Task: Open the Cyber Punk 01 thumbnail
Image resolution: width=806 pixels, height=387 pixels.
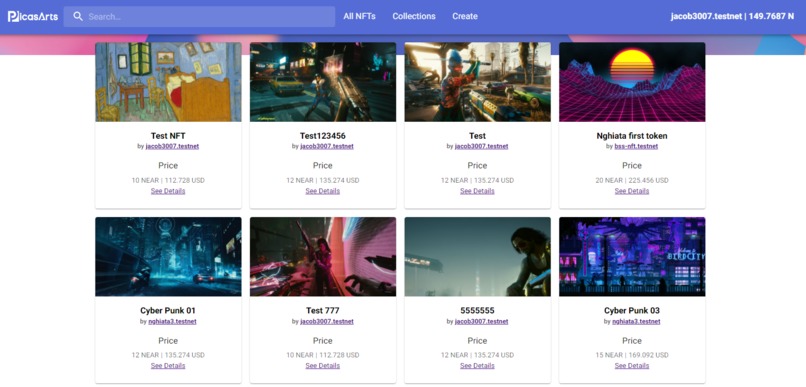Action: [168, 256]
